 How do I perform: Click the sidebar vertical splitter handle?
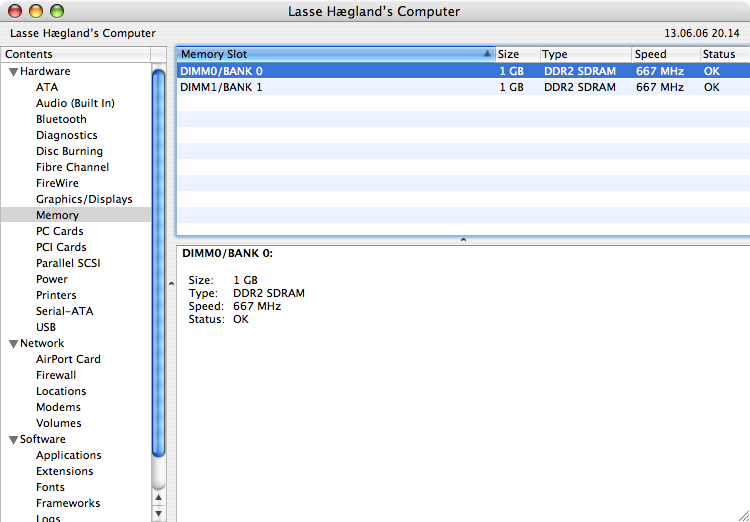[171, 284]
